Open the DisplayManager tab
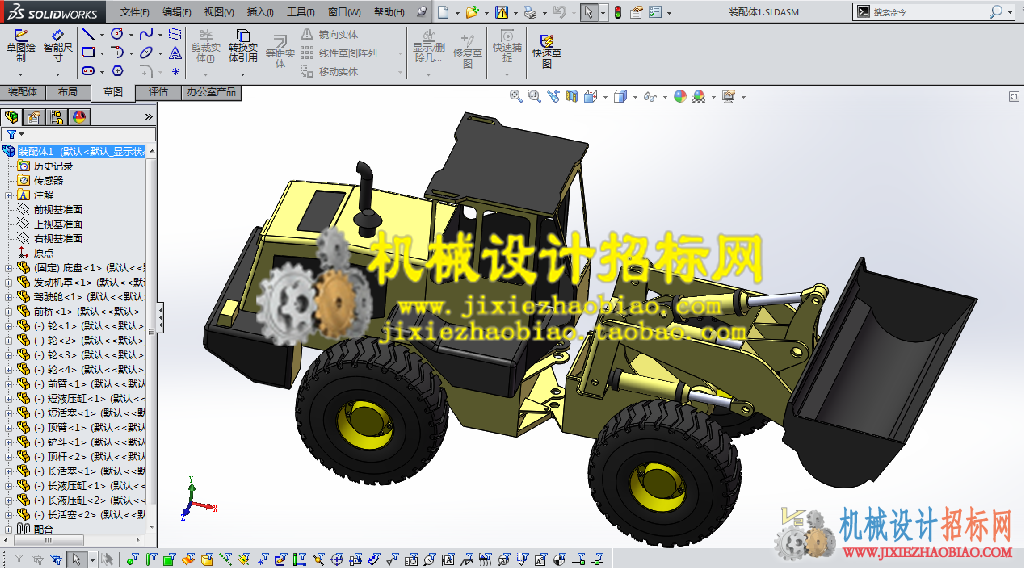The width and height of the screenshot is (1024, 568). [x=80, y=117]
